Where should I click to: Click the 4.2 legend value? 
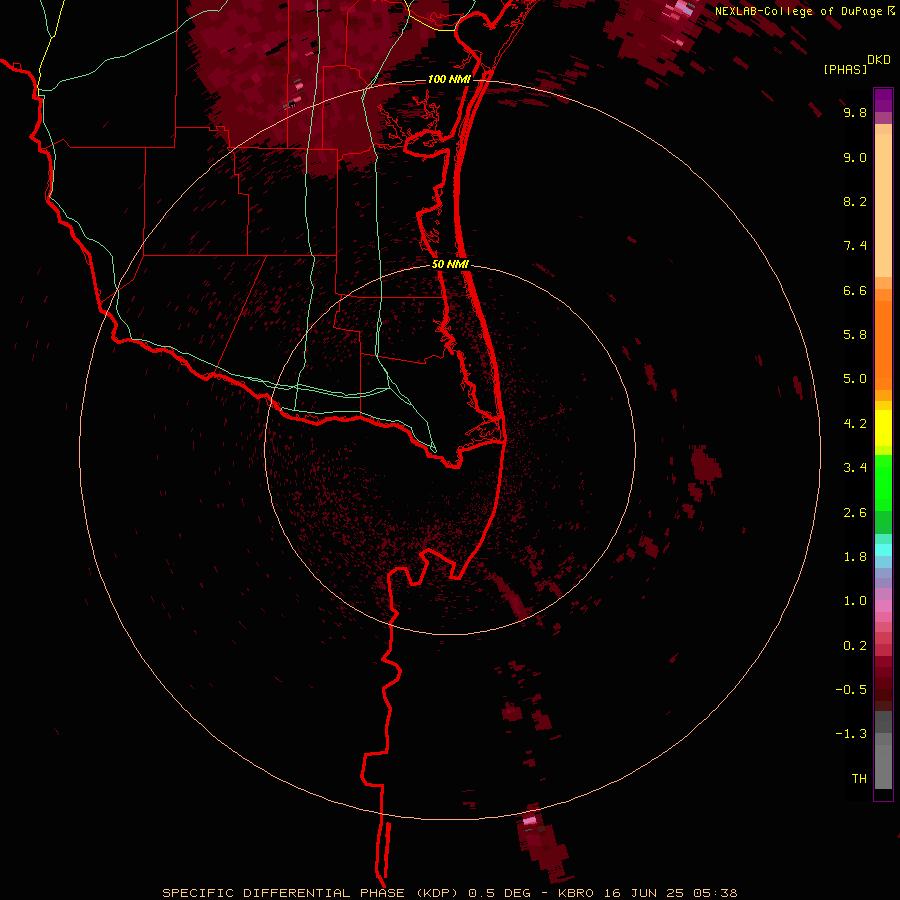tap(855, 424)
